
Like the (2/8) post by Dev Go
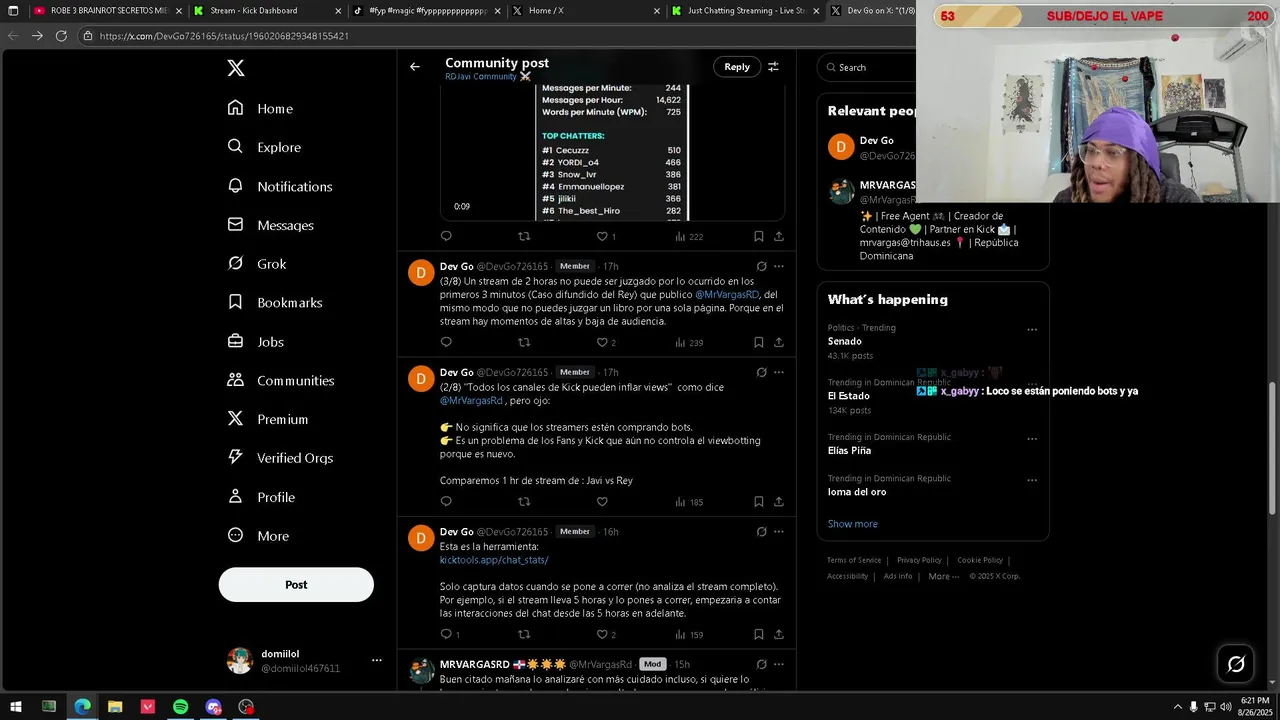(602, 502)
